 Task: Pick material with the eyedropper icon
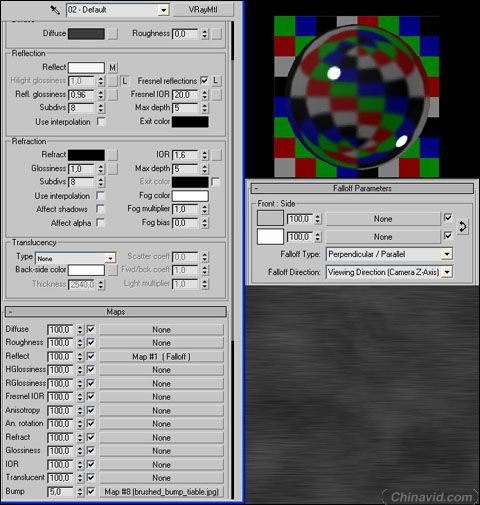[x=55, y=10]
